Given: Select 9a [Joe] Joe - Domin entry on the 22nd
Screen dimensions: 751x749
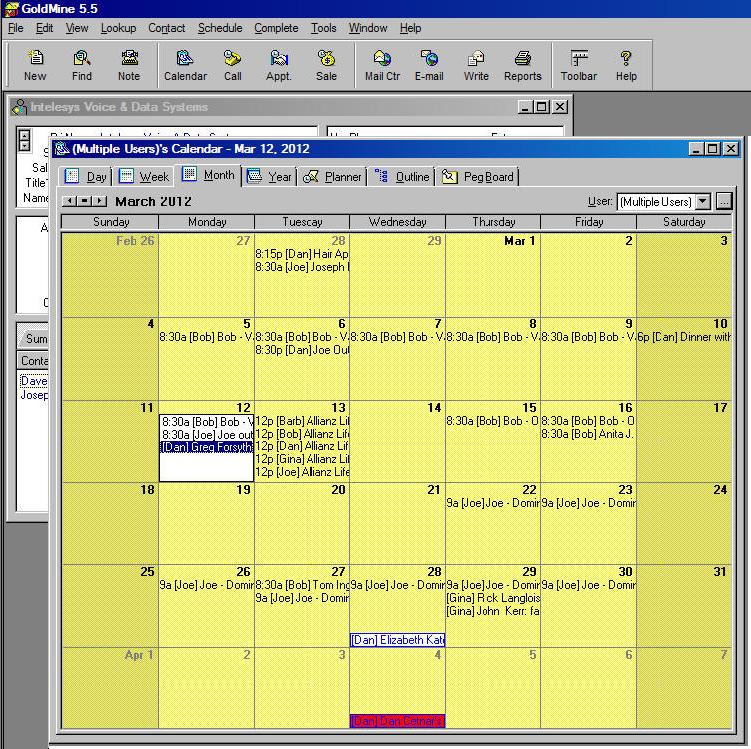Looking at the screenshot, I should [493, 503].
